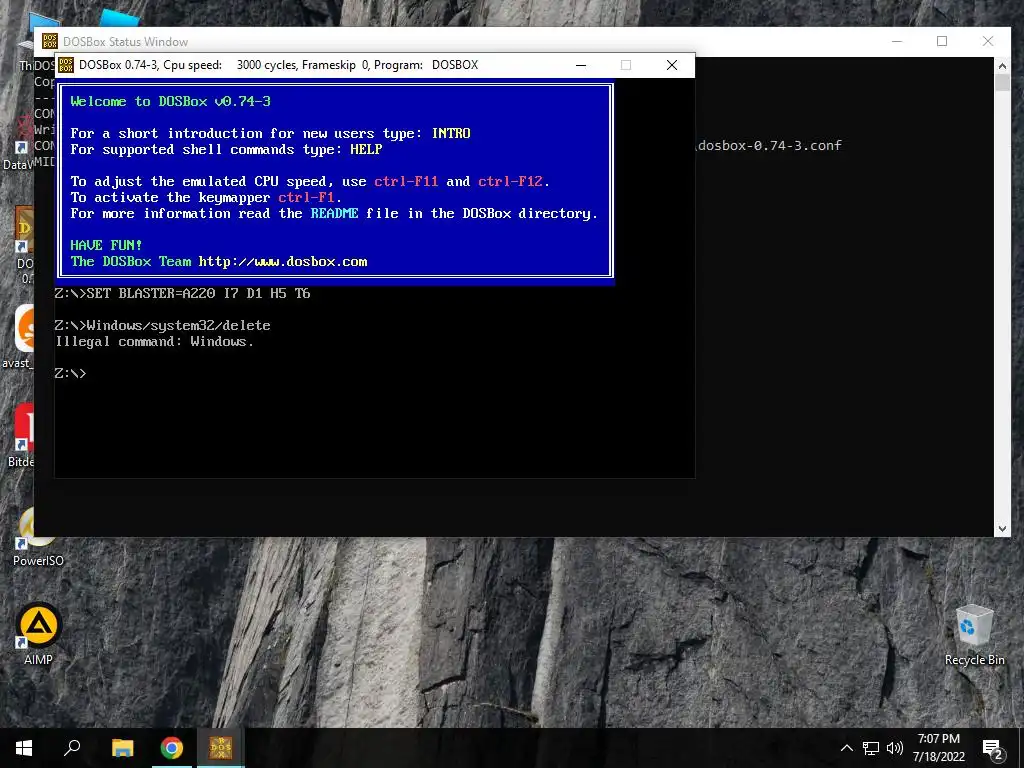The image size is (1024, 768).
Task: Click the README word in welcome box
Action: tap(334, 214)
